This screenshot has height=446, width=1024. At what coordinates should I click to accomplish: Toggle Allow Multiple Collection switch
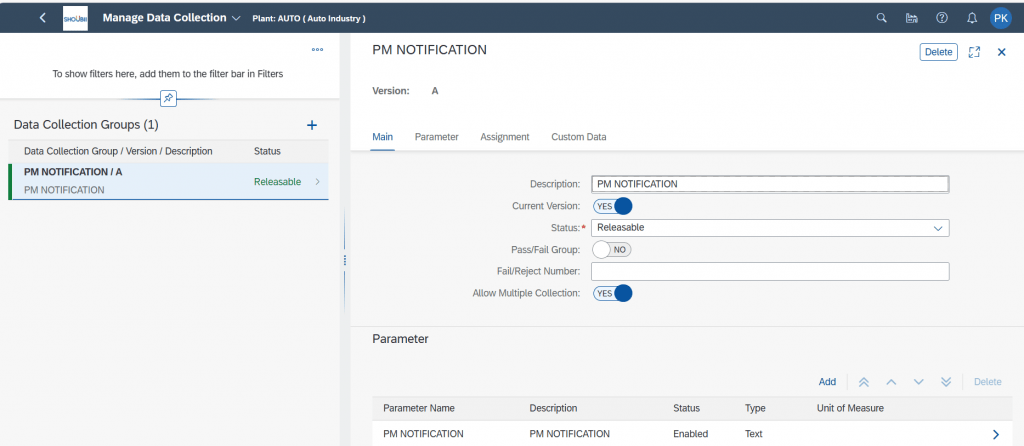tap(613, 293)
